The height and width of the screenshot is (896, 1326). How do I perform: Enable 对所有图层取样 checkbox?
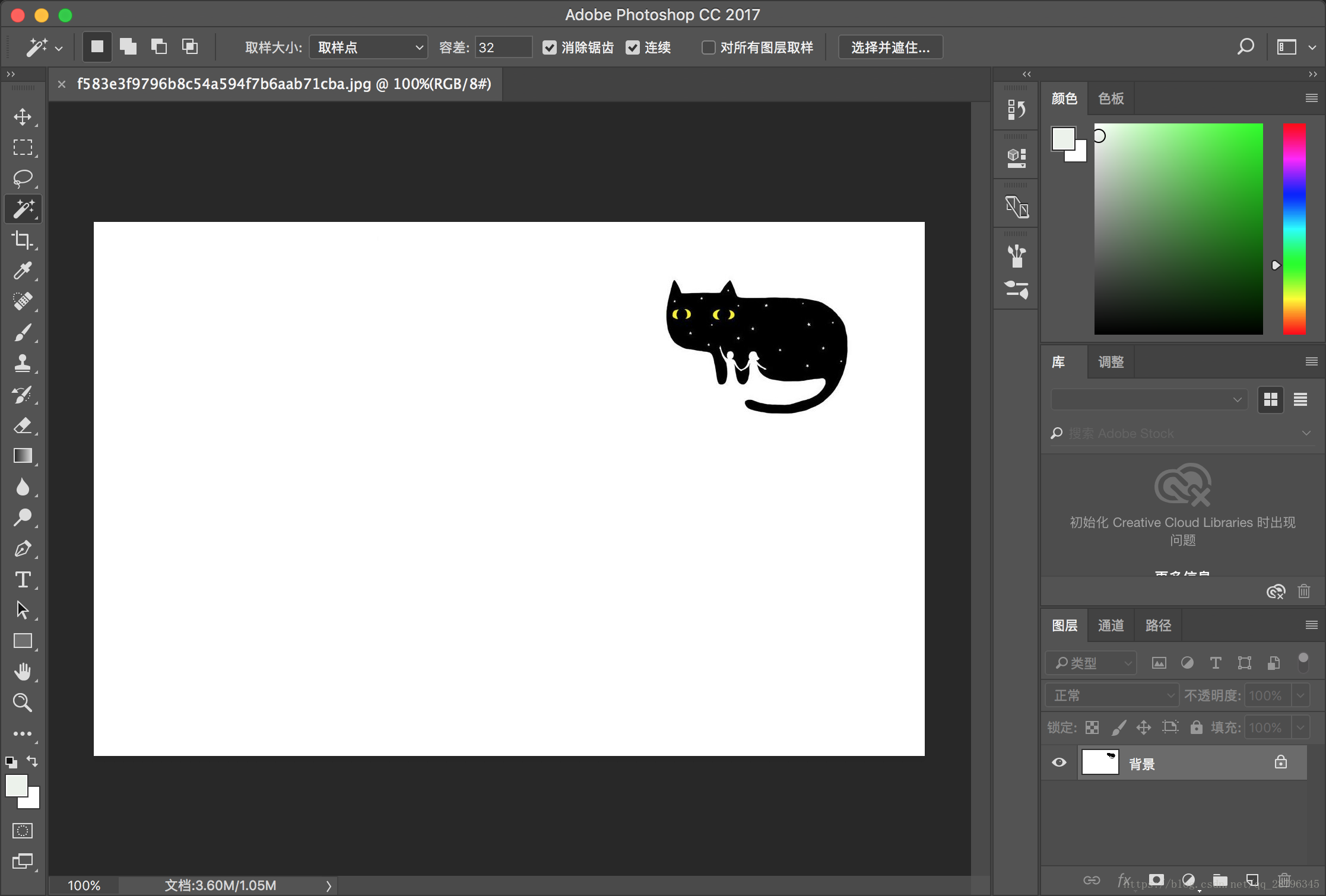tap(708, 47)
